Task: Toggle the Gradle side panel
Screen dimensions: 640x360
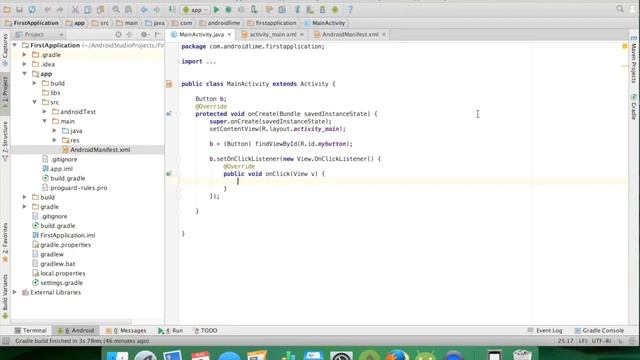Action: click(x=634, y=107)
